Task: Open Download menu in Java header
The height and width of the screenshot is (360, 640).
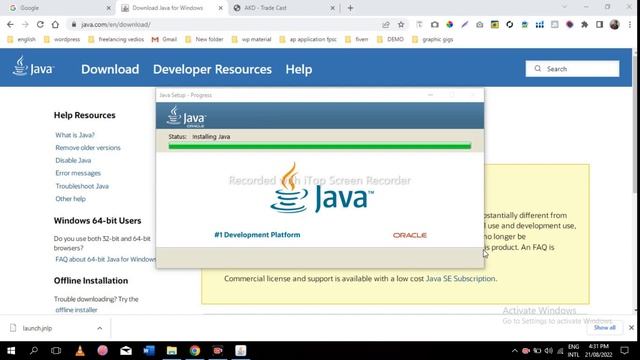Action: click(110, 69)
